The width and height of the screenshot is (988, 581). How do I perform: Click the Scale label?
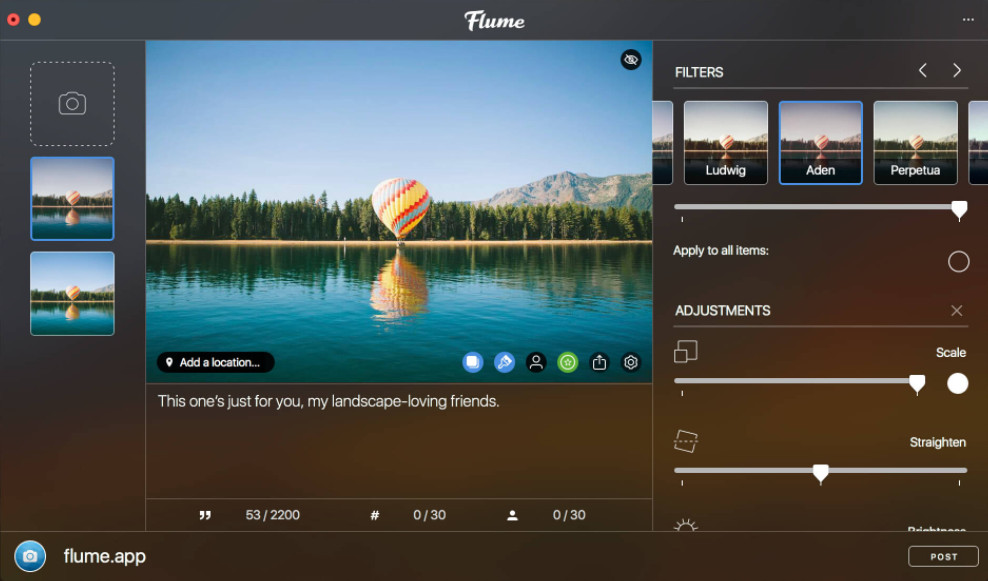click(951, 353)
